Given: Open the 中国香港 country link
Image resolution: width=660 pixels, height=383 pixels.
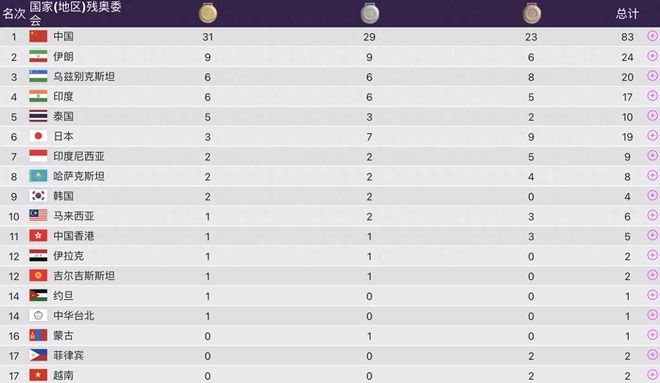Looking at the screenshot, I should 74,236.
